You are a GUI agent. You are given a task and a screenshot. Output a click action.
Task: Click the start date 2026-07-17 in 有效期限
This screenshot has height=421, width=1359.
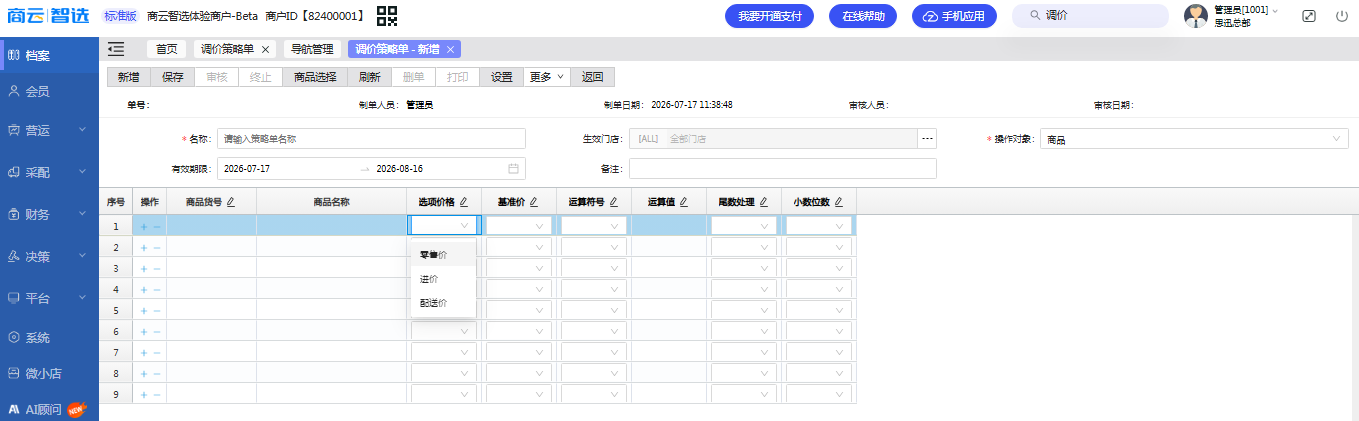coord(247,168)
